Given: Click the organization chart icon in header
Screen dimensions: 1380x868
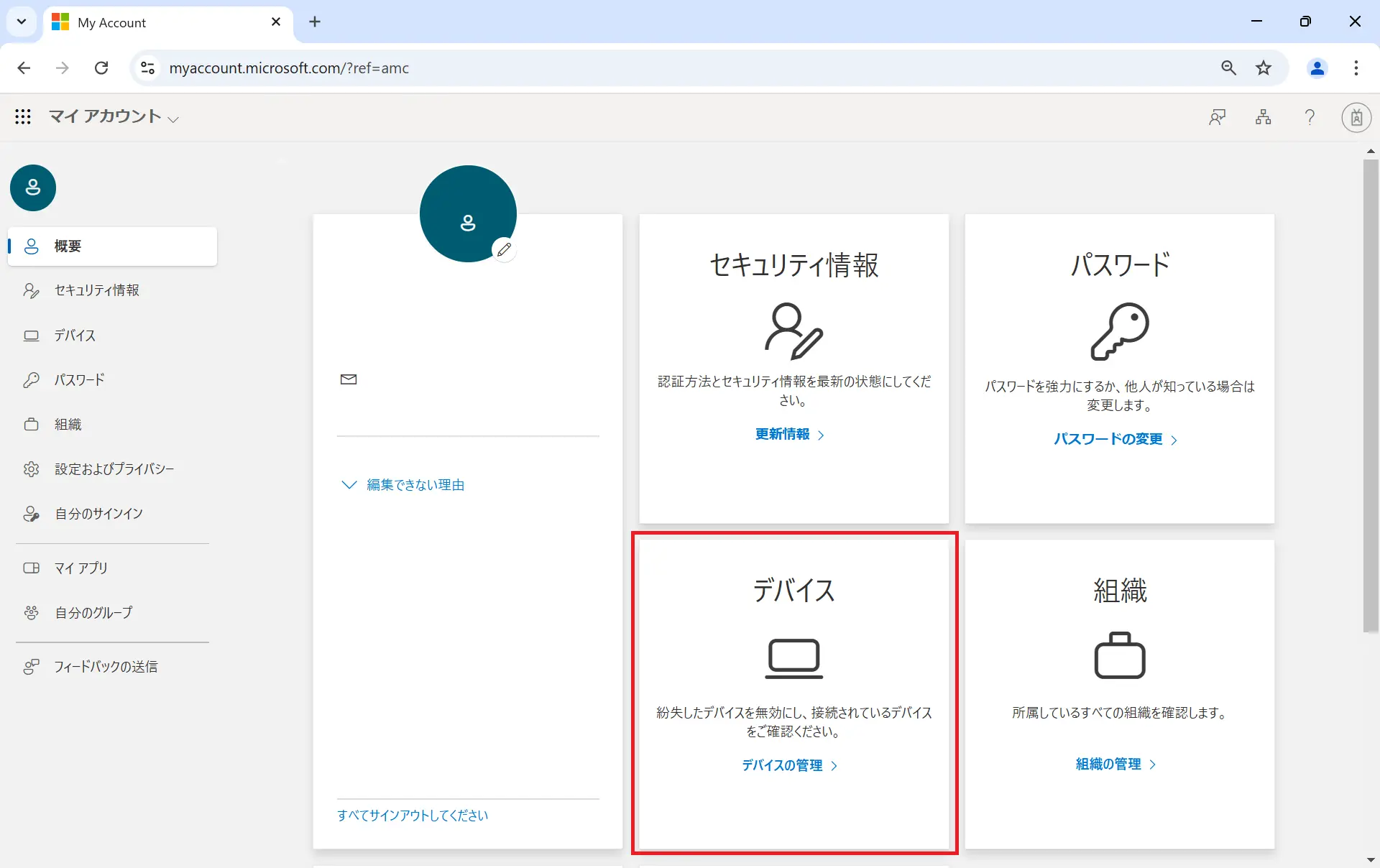Looking at the screenshot, I should point(1263,116).
